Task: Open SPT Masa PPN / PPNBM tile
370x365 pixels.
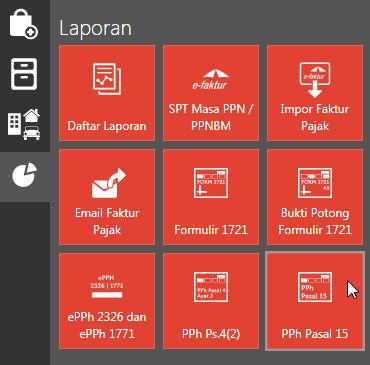Action: pos(211,93)
